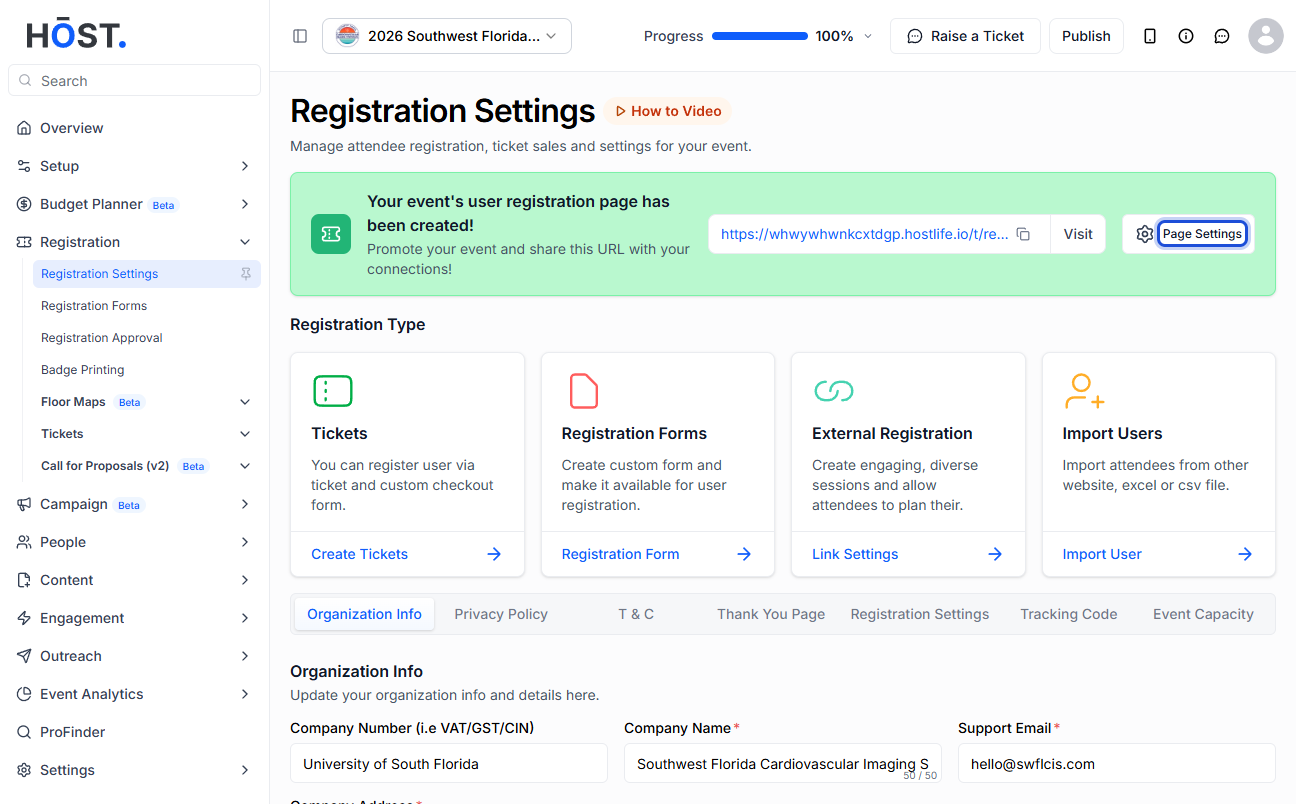
Task: Expand the Content menu chevron
Action: point(245,580)
